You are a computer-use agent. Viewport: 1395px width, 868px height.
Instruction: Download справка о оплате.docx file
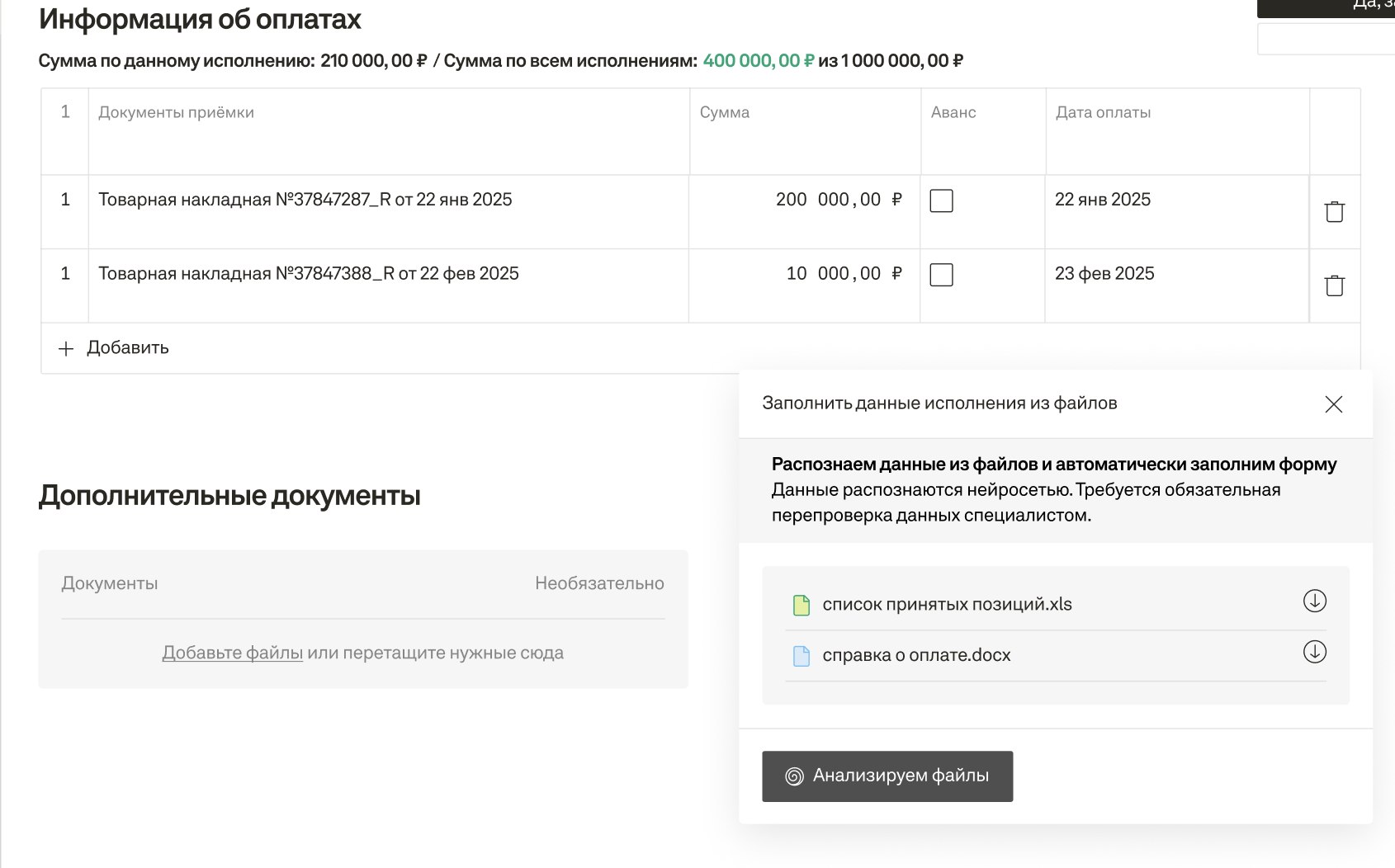click(x=1314, y=653)
